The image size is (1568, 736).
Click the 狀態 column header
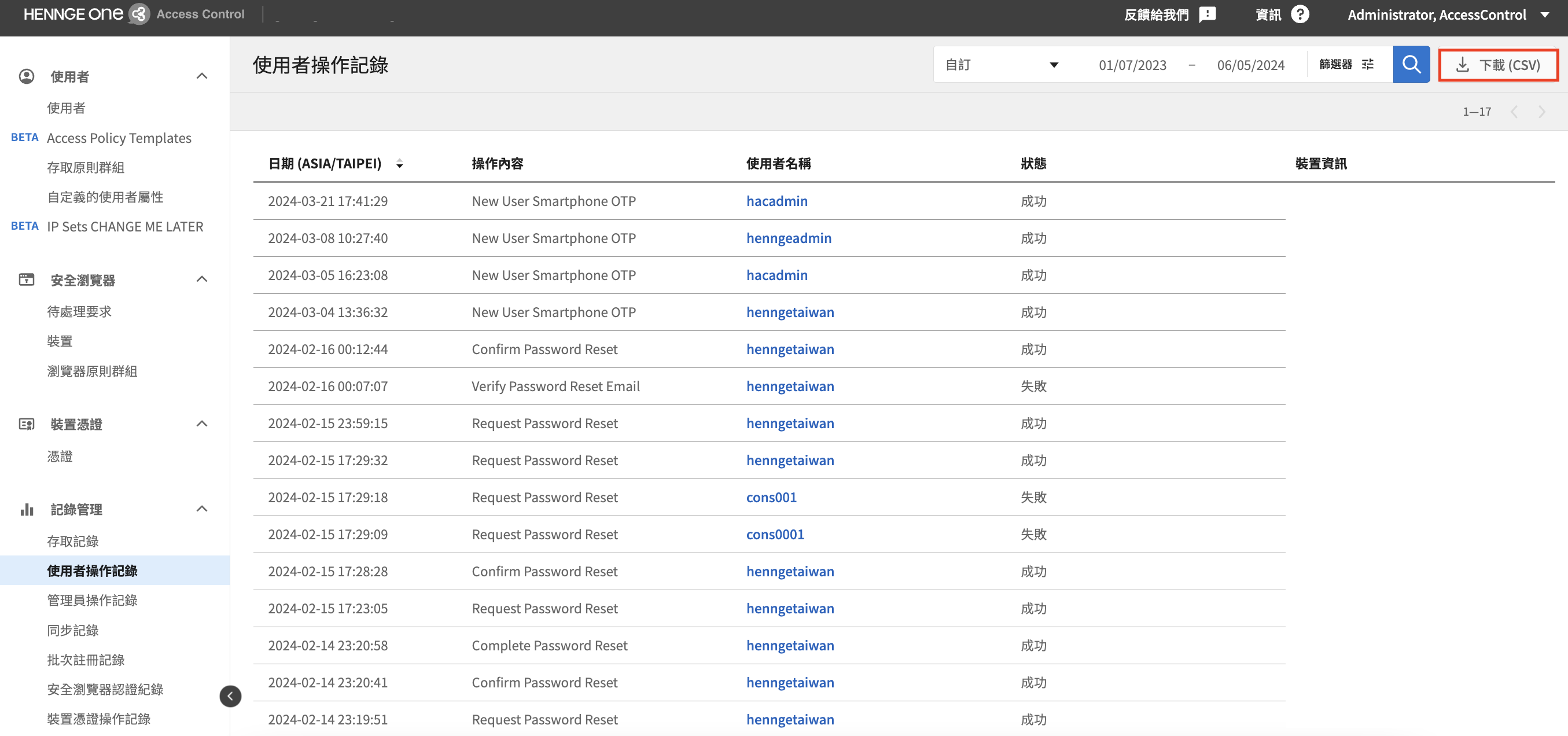tap(1033, 164)
